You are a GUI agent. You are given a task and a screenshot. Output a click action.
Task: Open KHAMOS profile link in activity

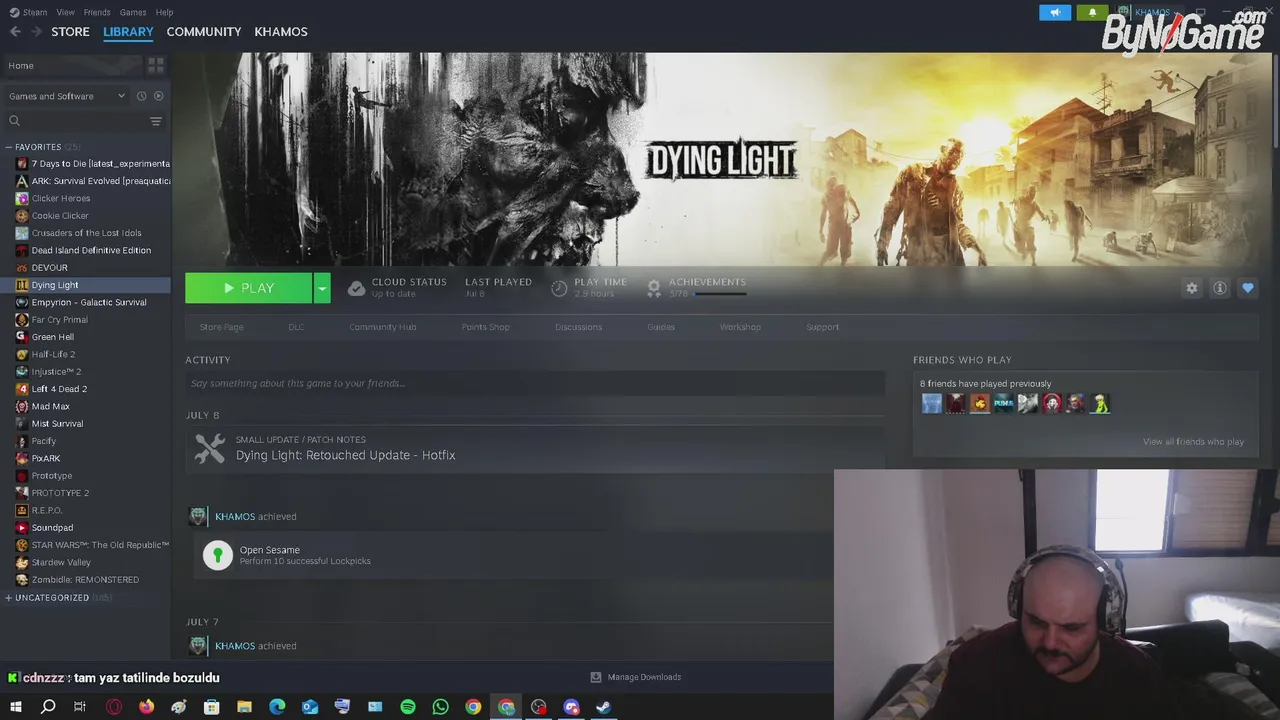click(x=235, y=517)
